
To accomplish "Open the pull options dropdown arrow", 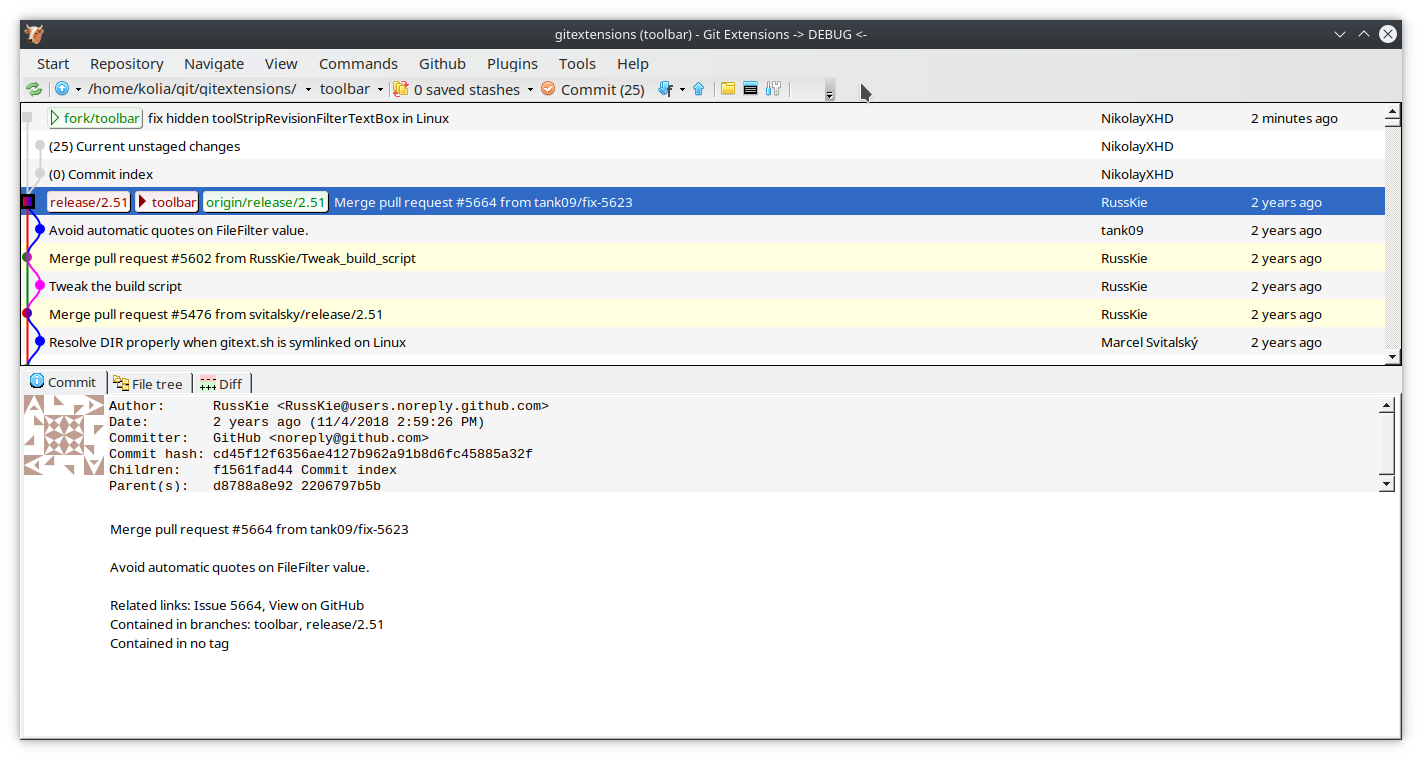I will coord(683,89).
